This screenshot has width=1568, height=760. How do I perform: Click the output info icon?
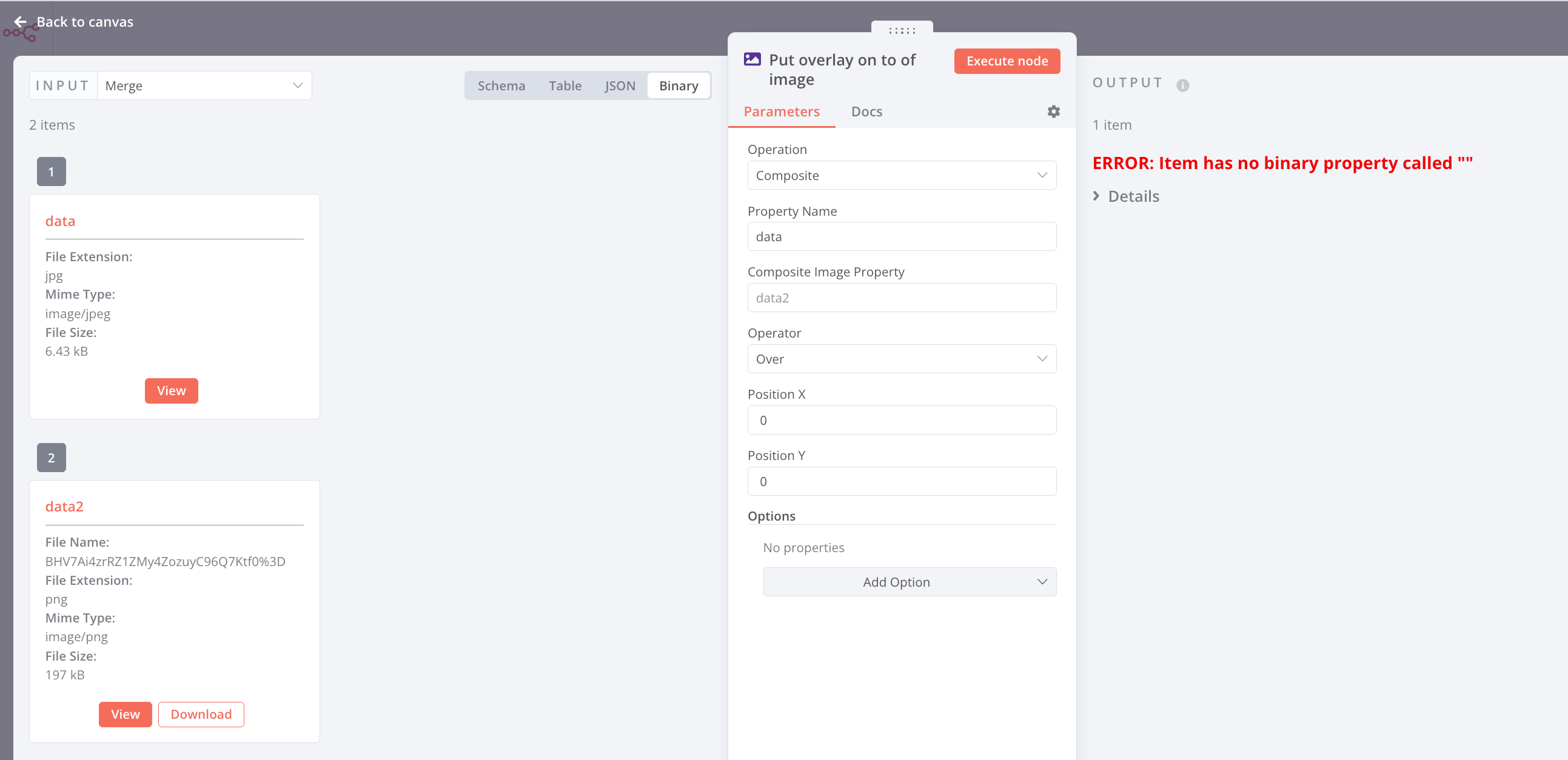[1182, 85]
